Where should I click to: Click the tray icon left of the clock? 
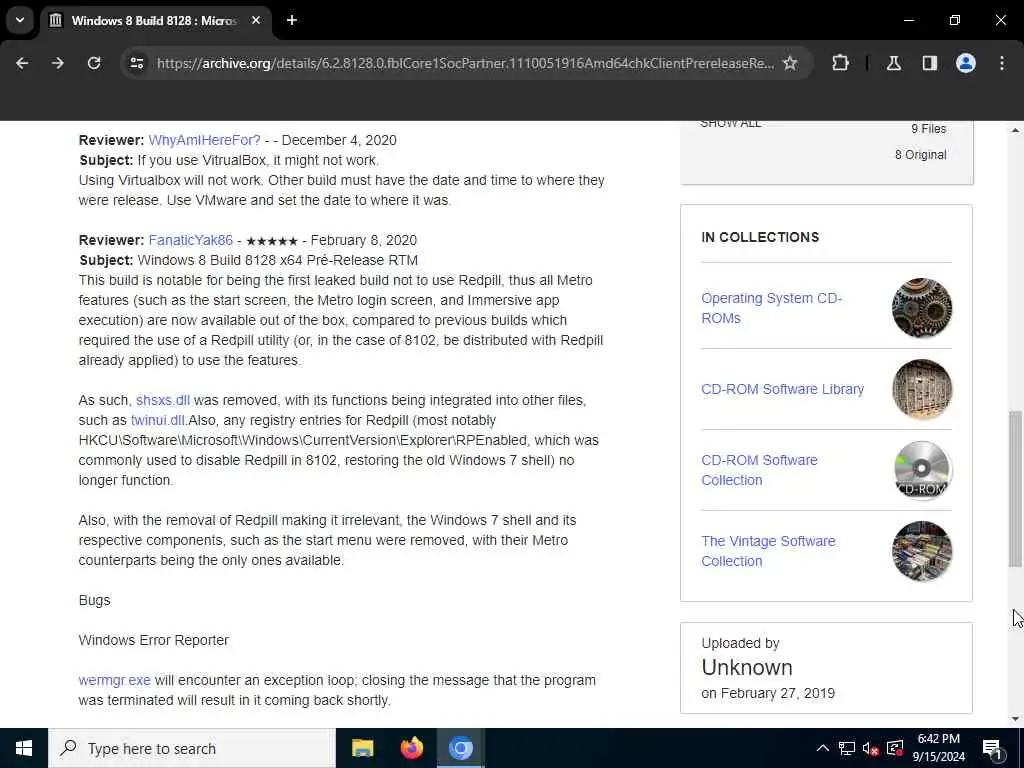(x=895, y=748)
